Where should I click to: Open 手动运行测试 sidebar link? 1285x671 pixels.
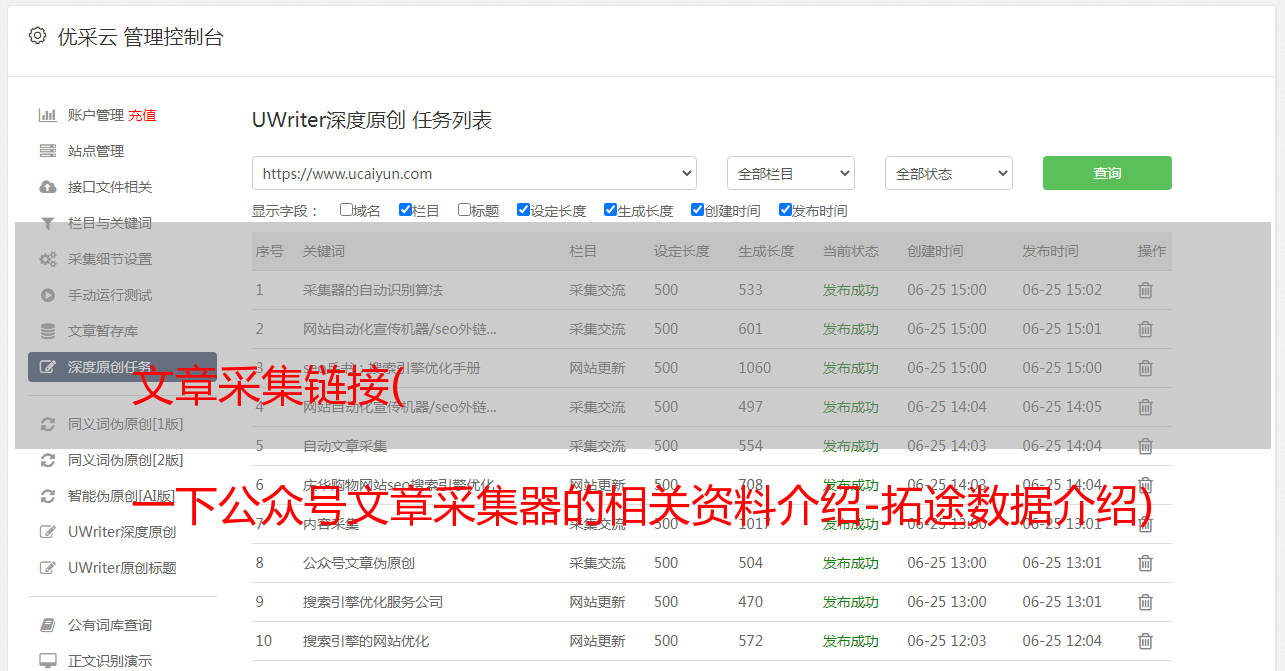[110, 295]
